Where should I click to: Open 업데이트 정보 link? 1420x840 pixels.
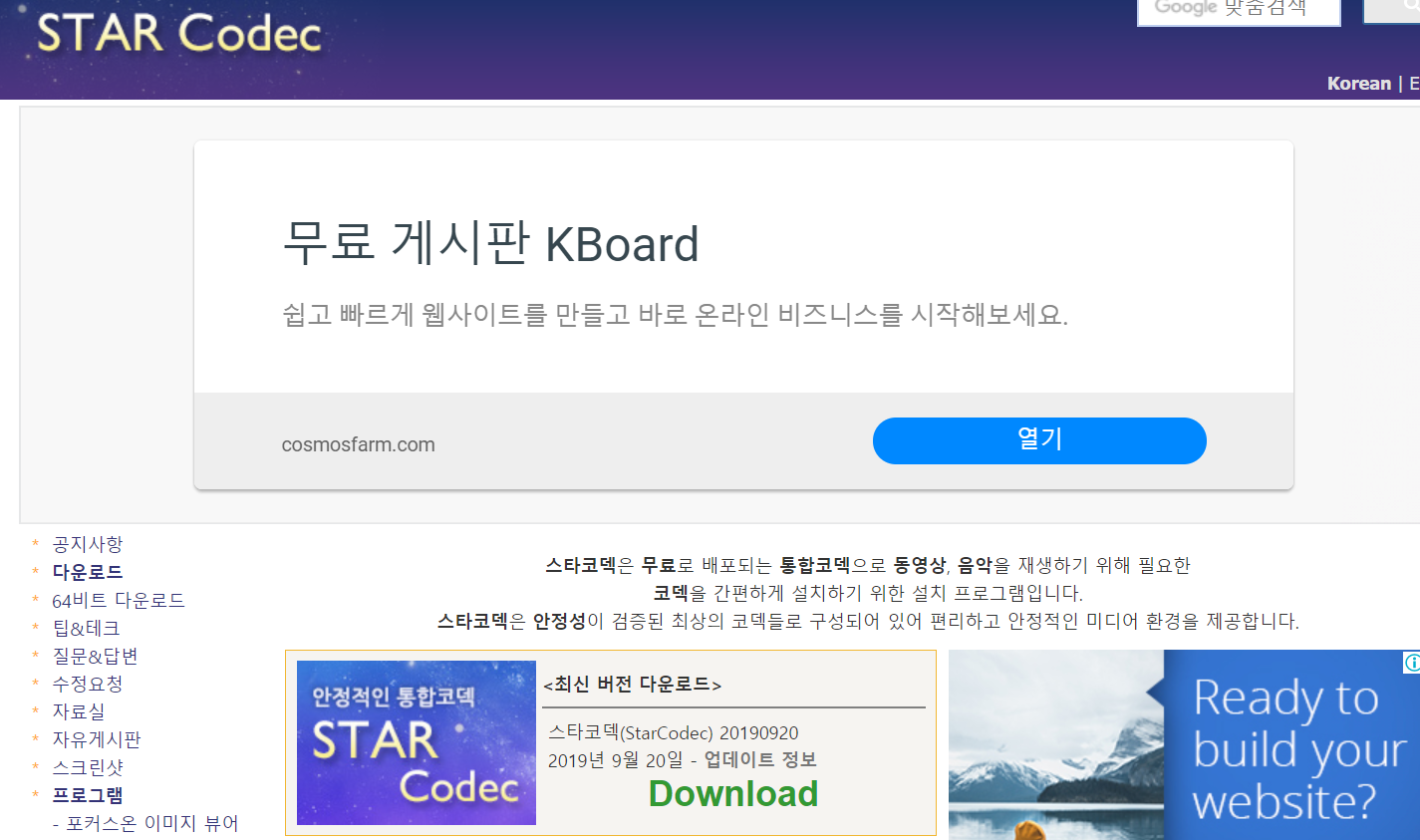tap(760, 759)
